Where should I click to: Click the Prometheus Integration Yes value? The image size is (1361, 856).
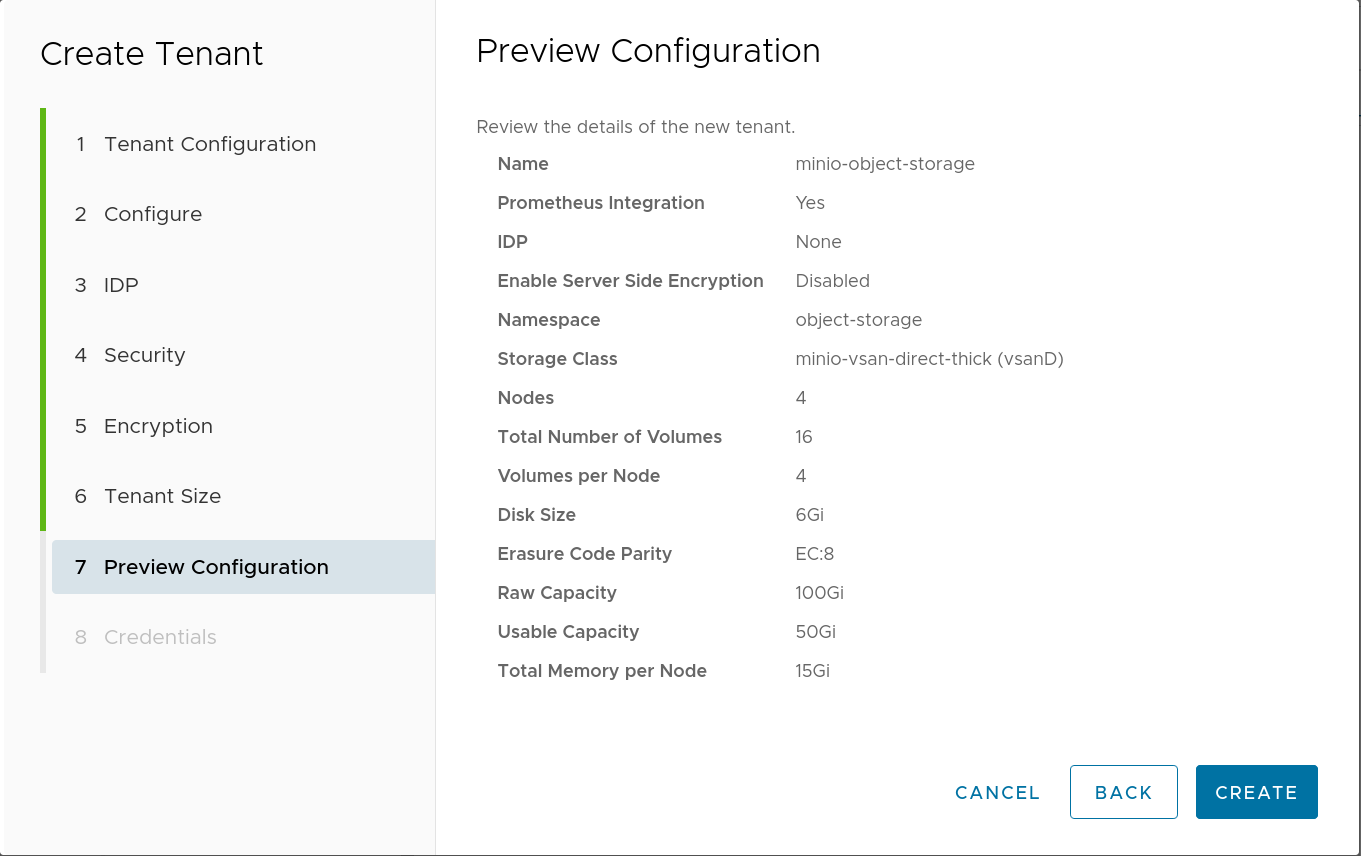coord(810,202)
